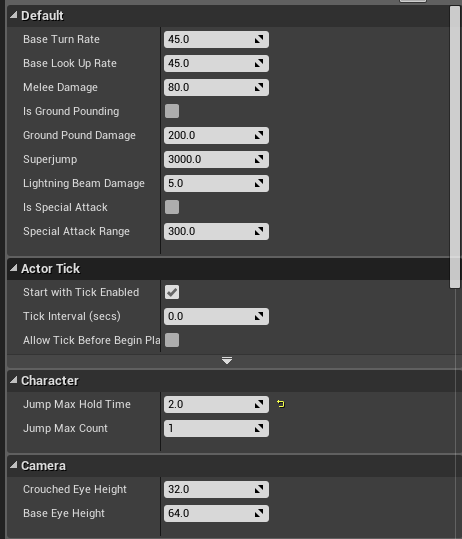The width and height of the screenshot is (462, 539).
Task: Show advanced Actor Tick options arrow
Action: click(227, 360)
